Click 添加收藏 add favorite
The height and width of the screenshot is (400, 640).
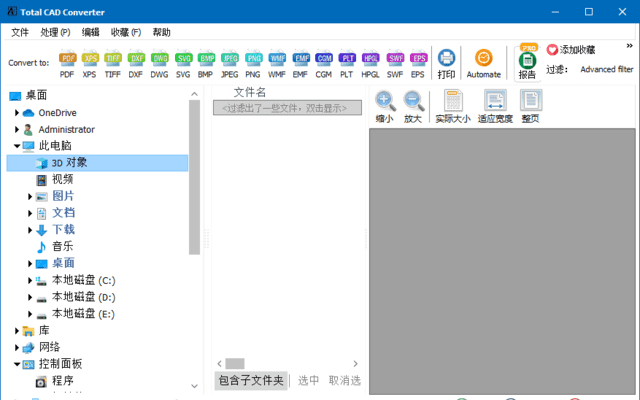[570, 50]
